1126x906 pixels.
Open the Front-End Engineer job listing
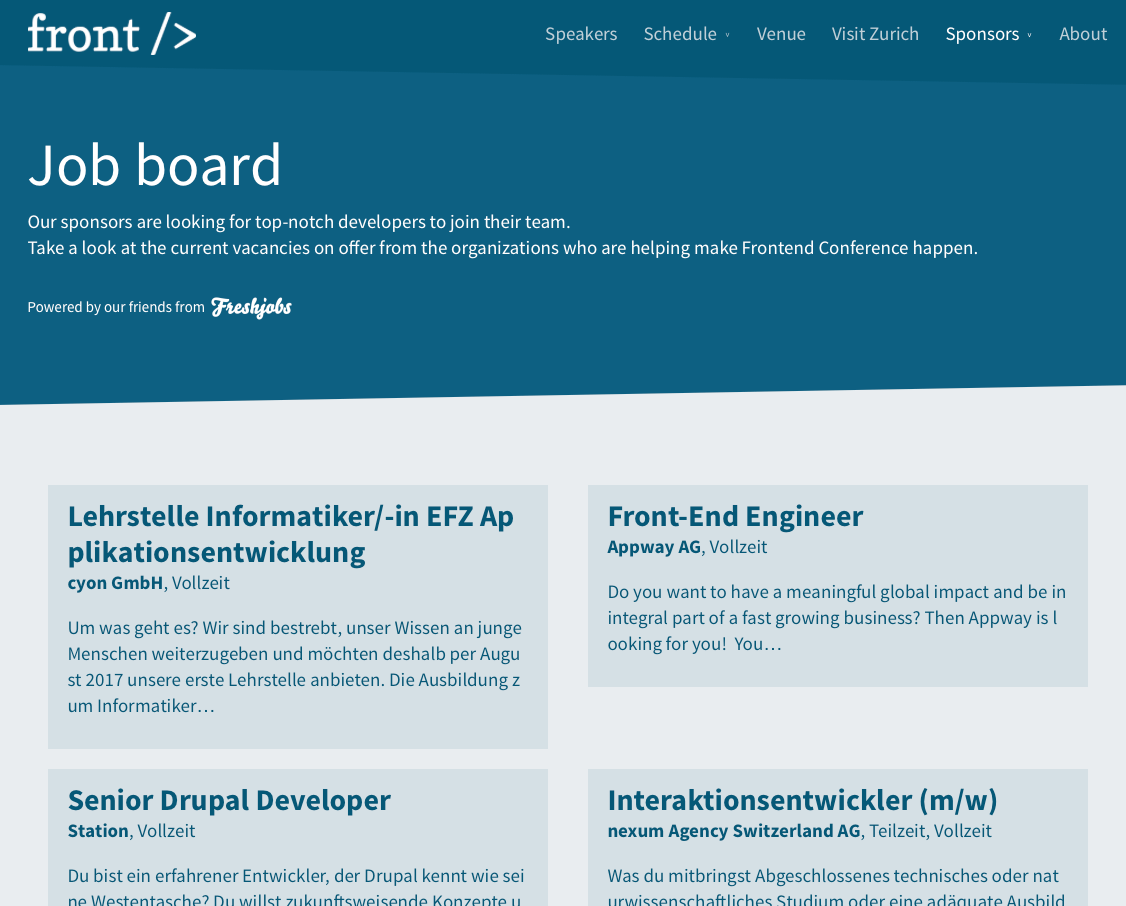pos(734,516)
